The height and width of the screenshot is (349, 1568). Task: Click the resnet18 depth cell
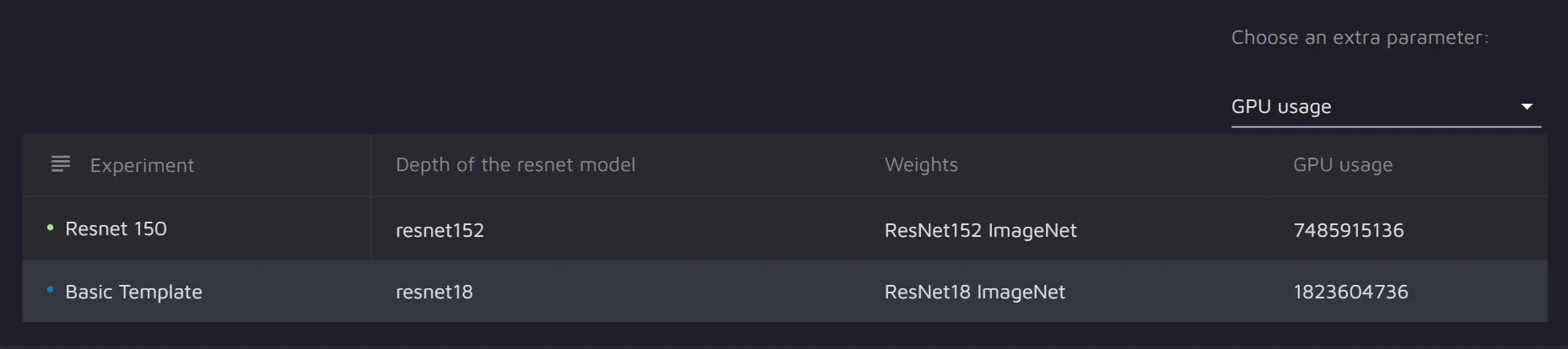tap(434, 292)
